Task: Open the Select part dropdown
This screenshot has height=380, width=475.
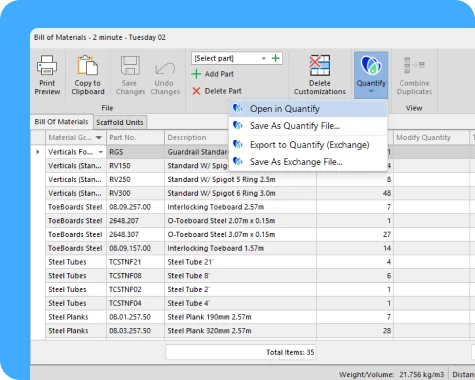Action: pyautogui.click(x=264, y=58)
